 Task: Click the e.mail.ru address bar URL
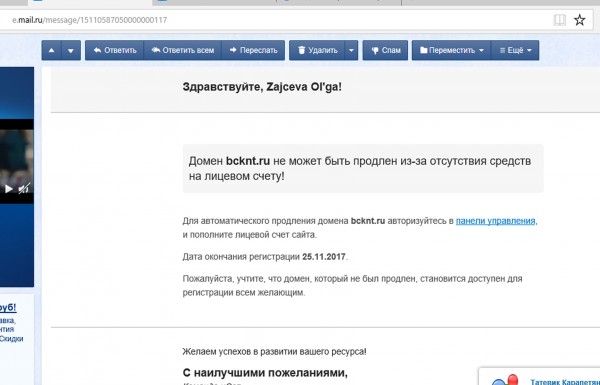tap(90, 20)
